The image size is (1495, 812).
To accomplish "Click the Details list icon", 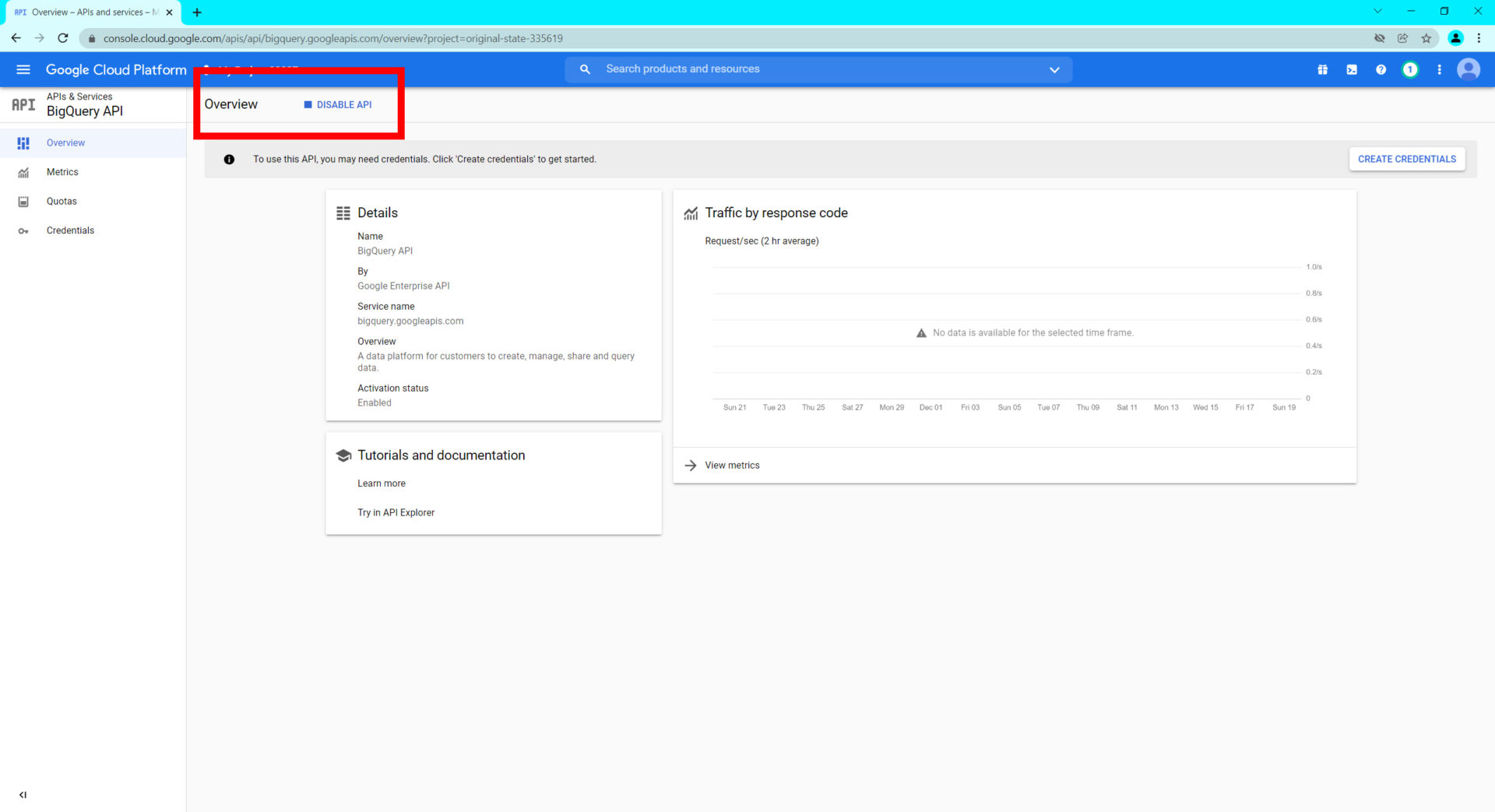I will tap(343, 213).
